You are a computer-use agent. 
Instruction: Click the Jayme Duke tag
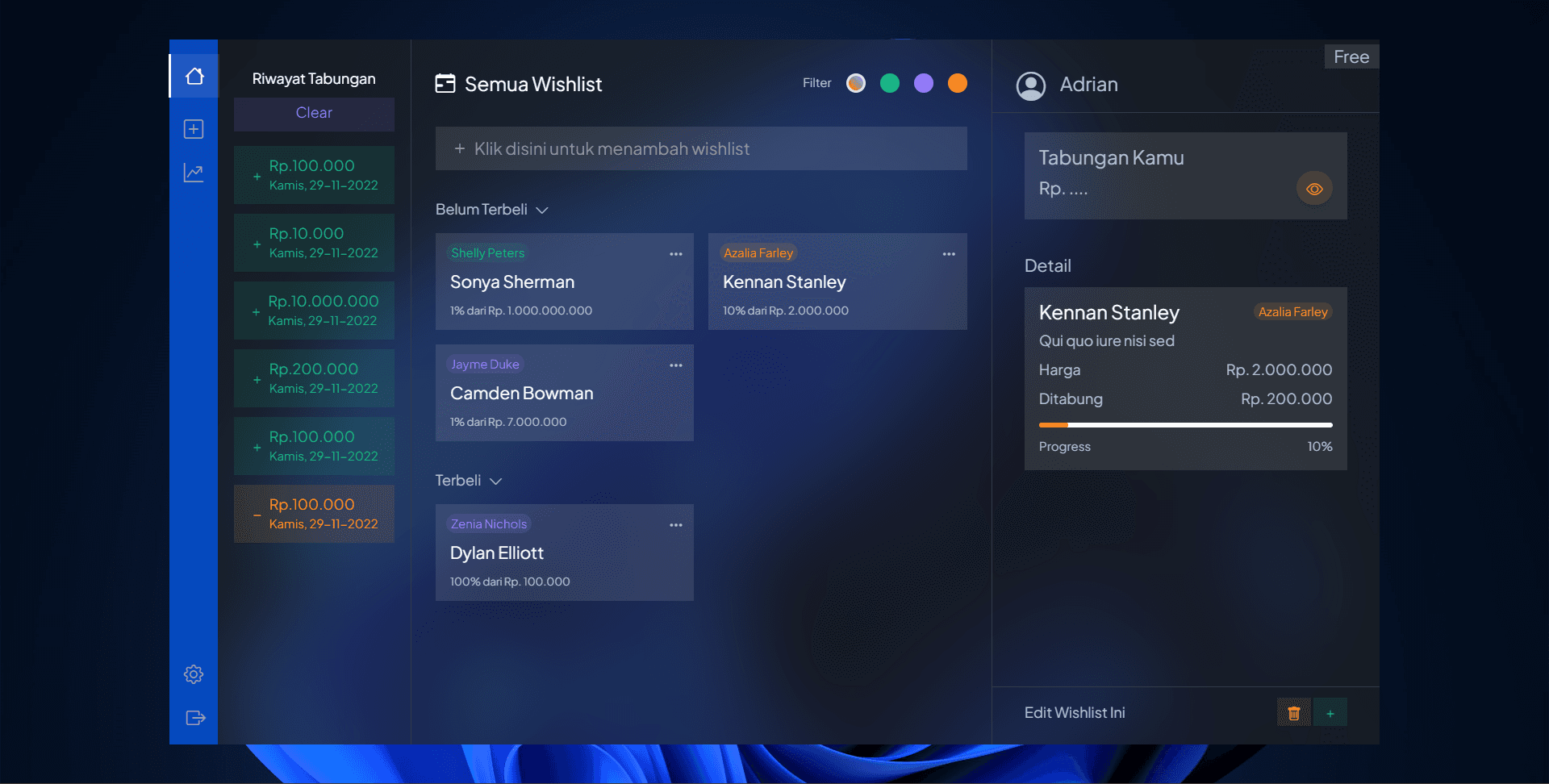click(485, 365)
